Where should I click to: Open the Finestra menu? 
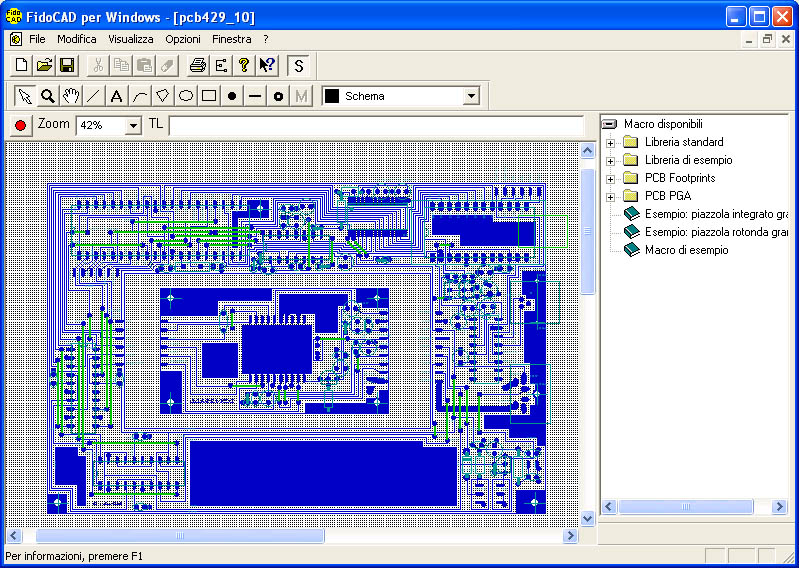tap(232, 39)
